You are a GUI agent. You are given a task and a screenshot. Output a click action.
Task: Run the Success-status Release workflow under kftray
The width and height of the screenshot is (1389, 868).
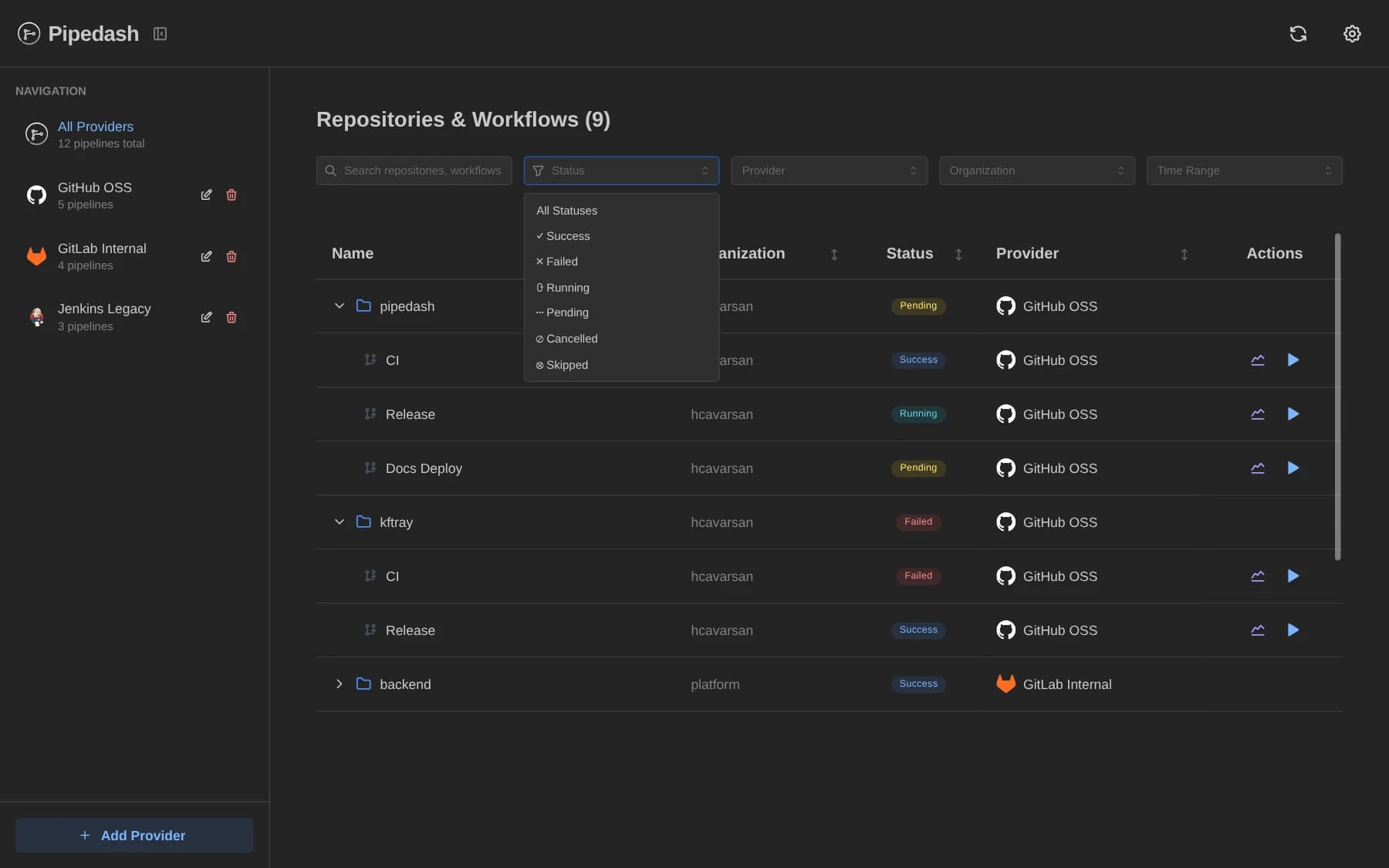pyautogui.click(x=1293, y=630)
